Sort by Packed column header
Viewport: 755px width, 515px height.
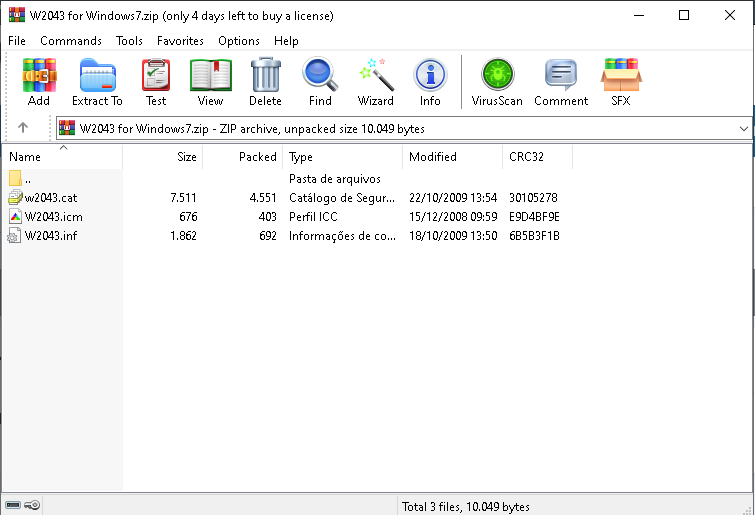click(242, 157)
